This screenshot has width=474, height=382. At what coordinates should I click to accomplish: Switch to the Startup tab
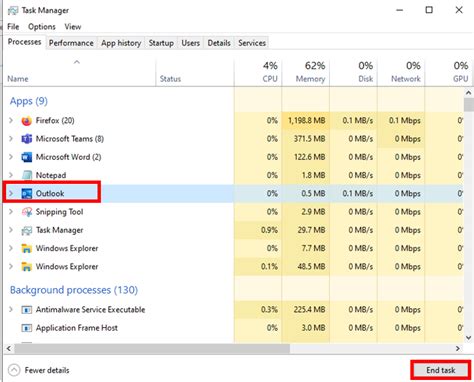[161, 43]
